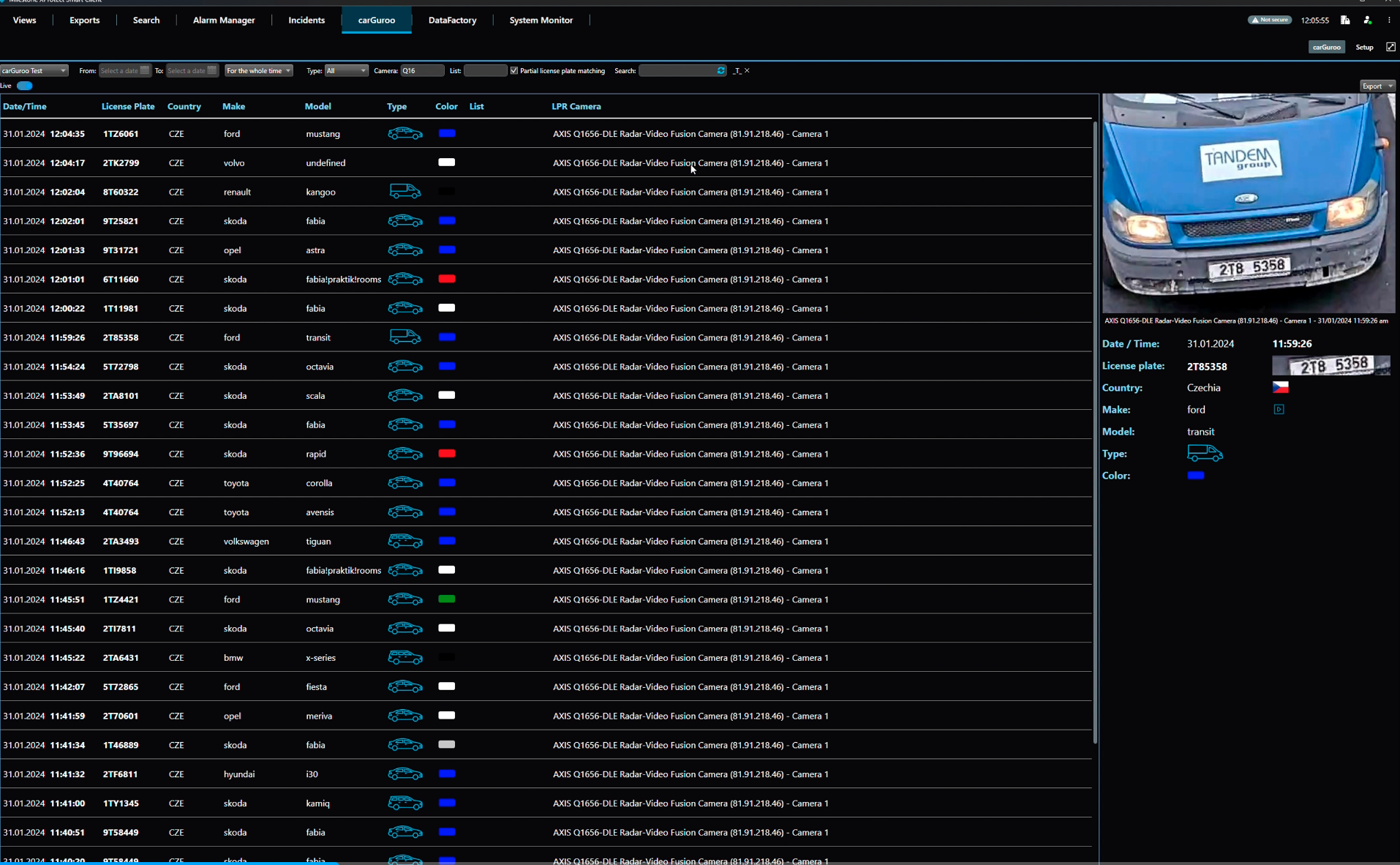Click van type icon in ford transit row
This screenshot has height=865, width=1400.
coord(404,337)
